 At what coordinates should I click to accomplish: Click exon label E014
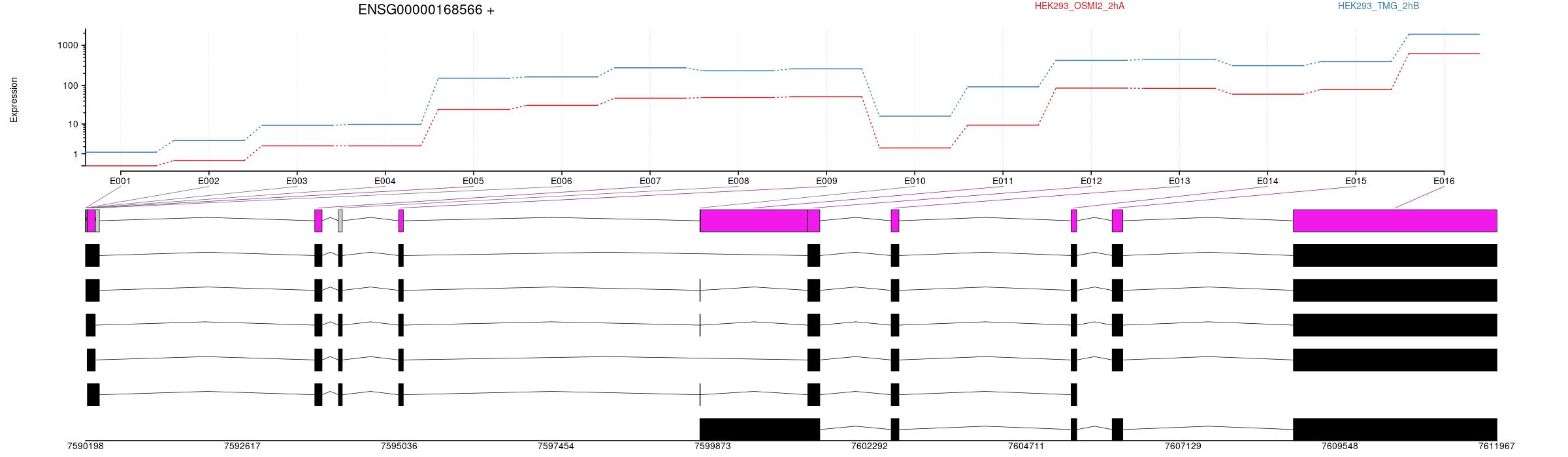1267,181
